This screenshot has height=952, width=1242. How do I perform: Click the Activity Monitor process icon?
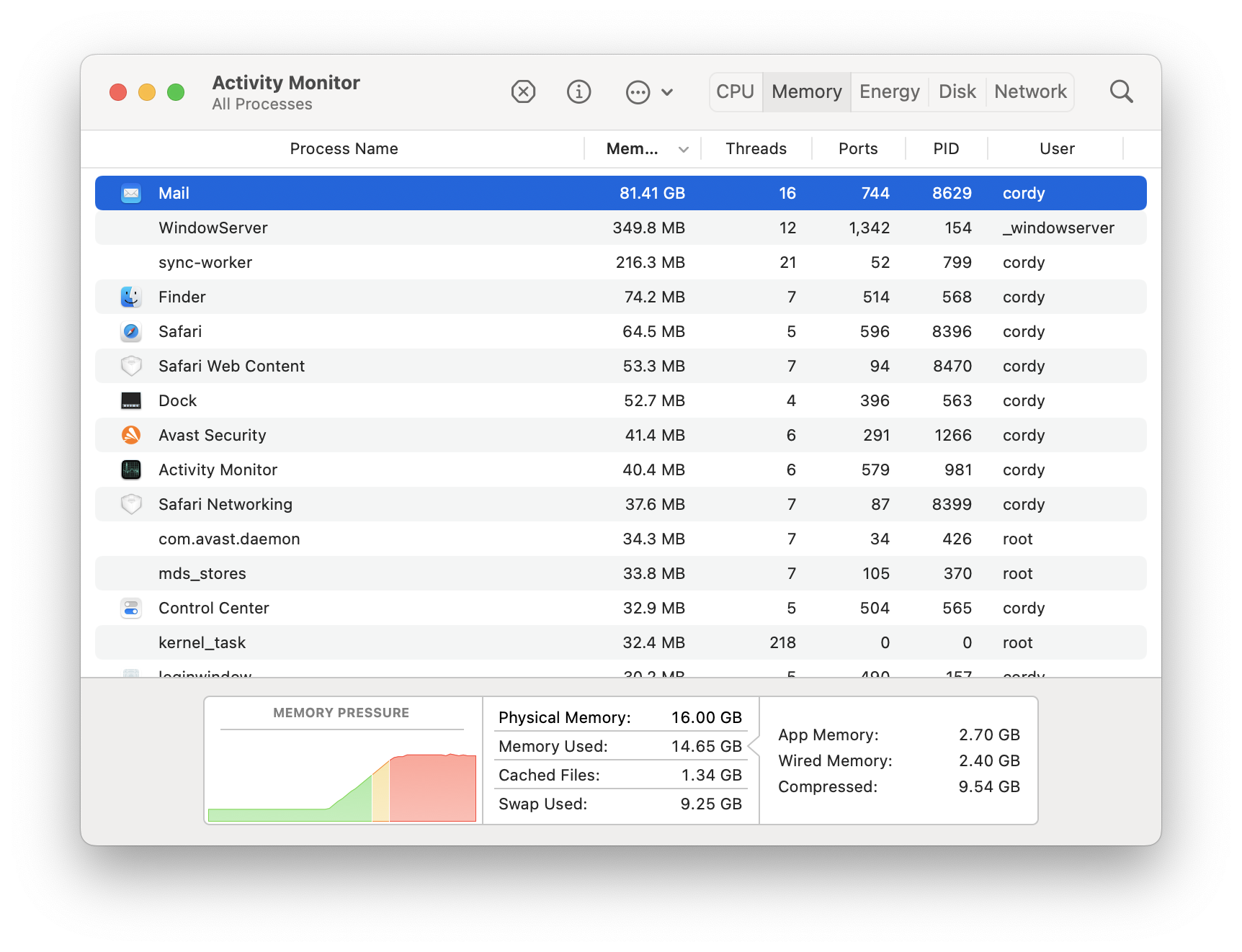131,470
